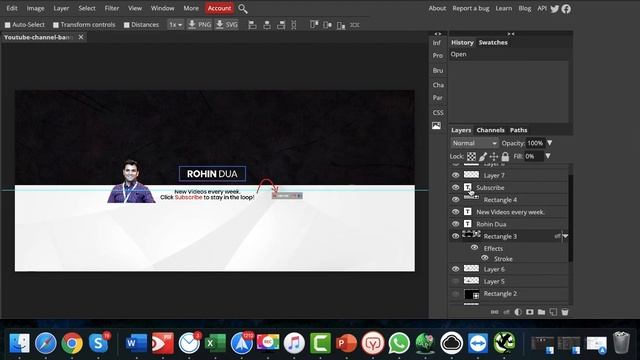Toggle lock position move icon
This screenshot has height=360, width=640.
[494, 156]
